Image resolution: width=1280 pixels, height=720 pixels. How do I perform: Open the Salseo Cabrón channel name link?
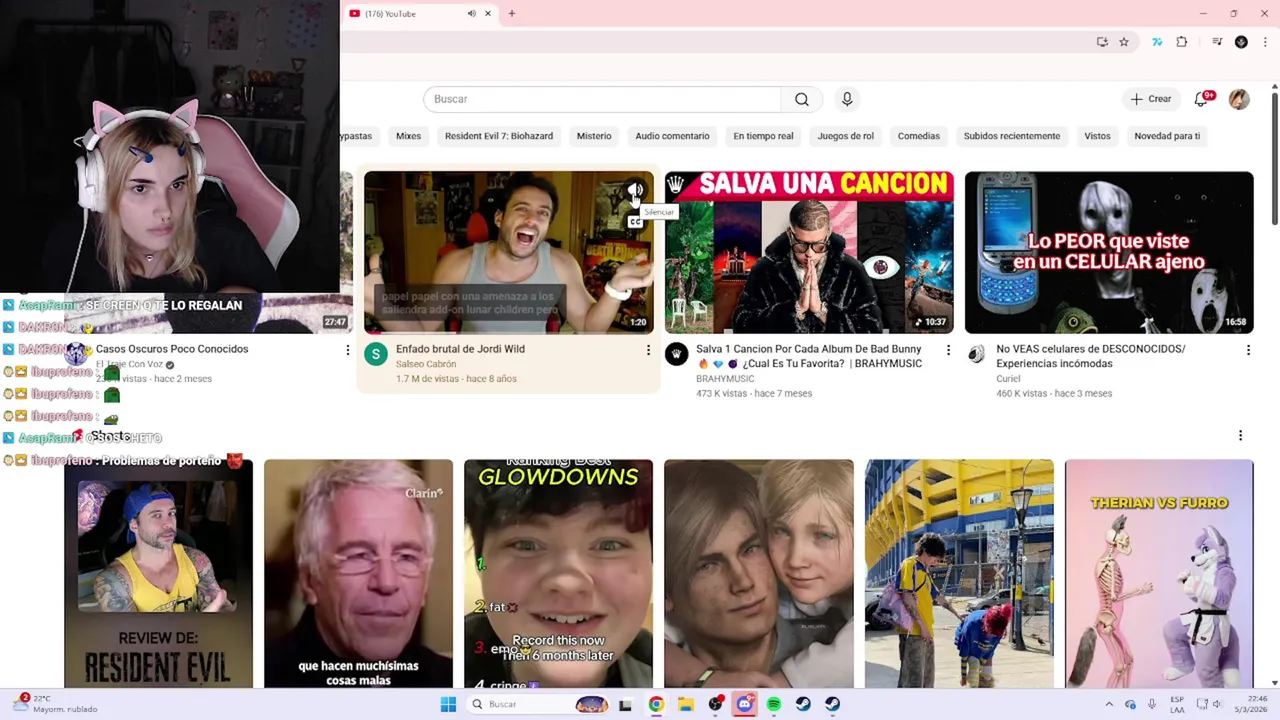point(426,364)
